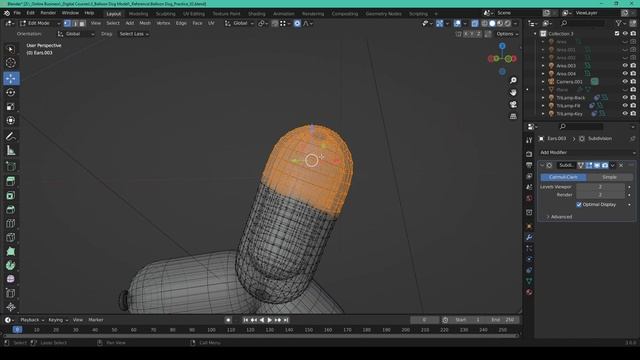Select the Bevel tool
Viewport: 640px width, 360px height.
click(11, 209)
